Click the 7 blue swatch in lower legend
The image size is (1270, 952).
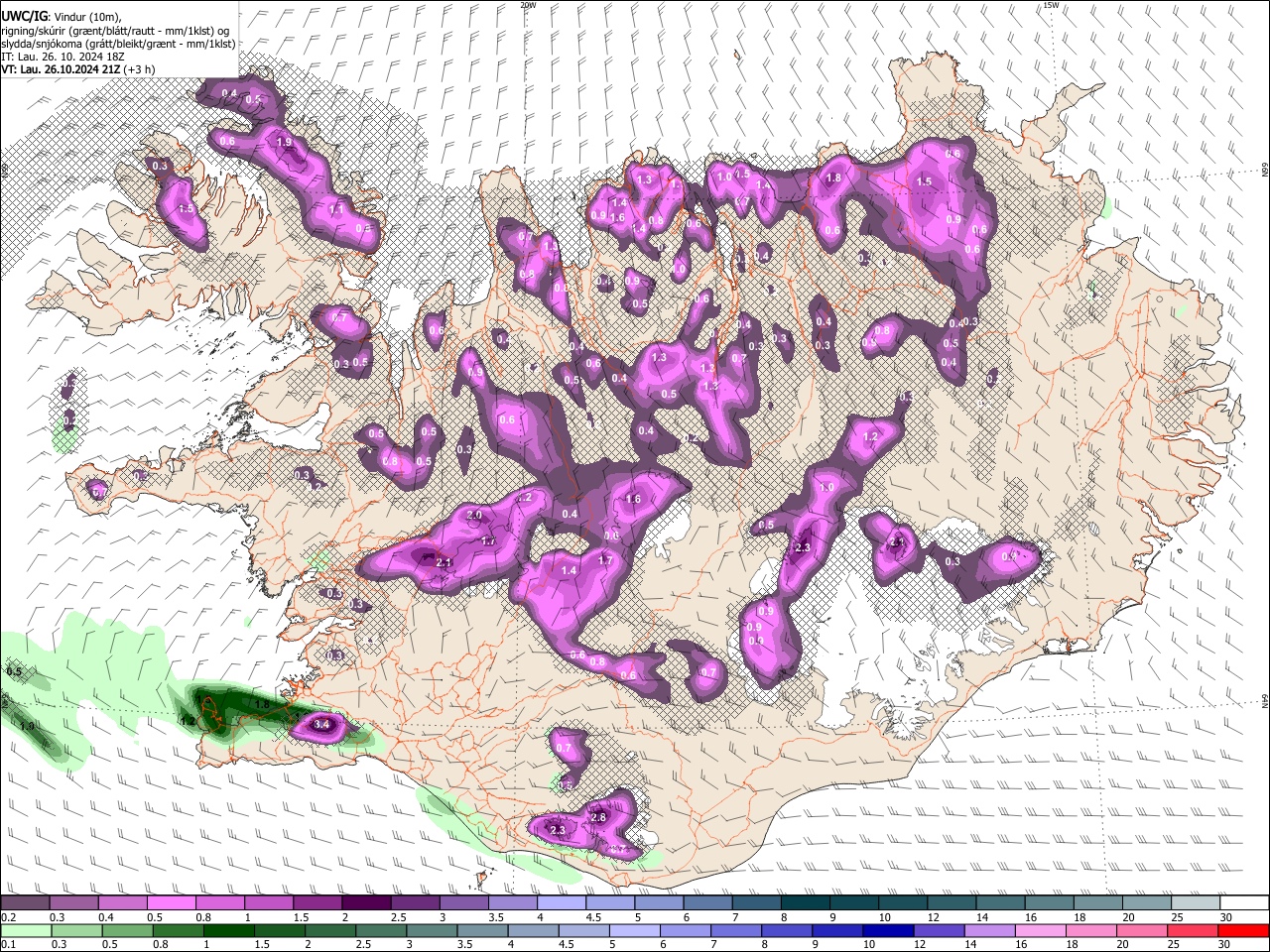pos(736,930)
